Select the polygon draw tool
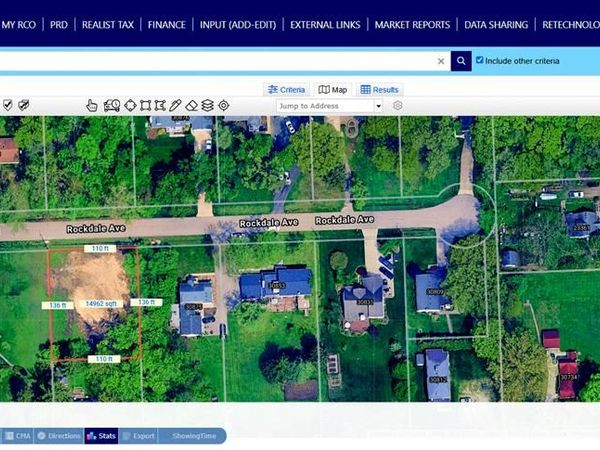 [160, 105]
